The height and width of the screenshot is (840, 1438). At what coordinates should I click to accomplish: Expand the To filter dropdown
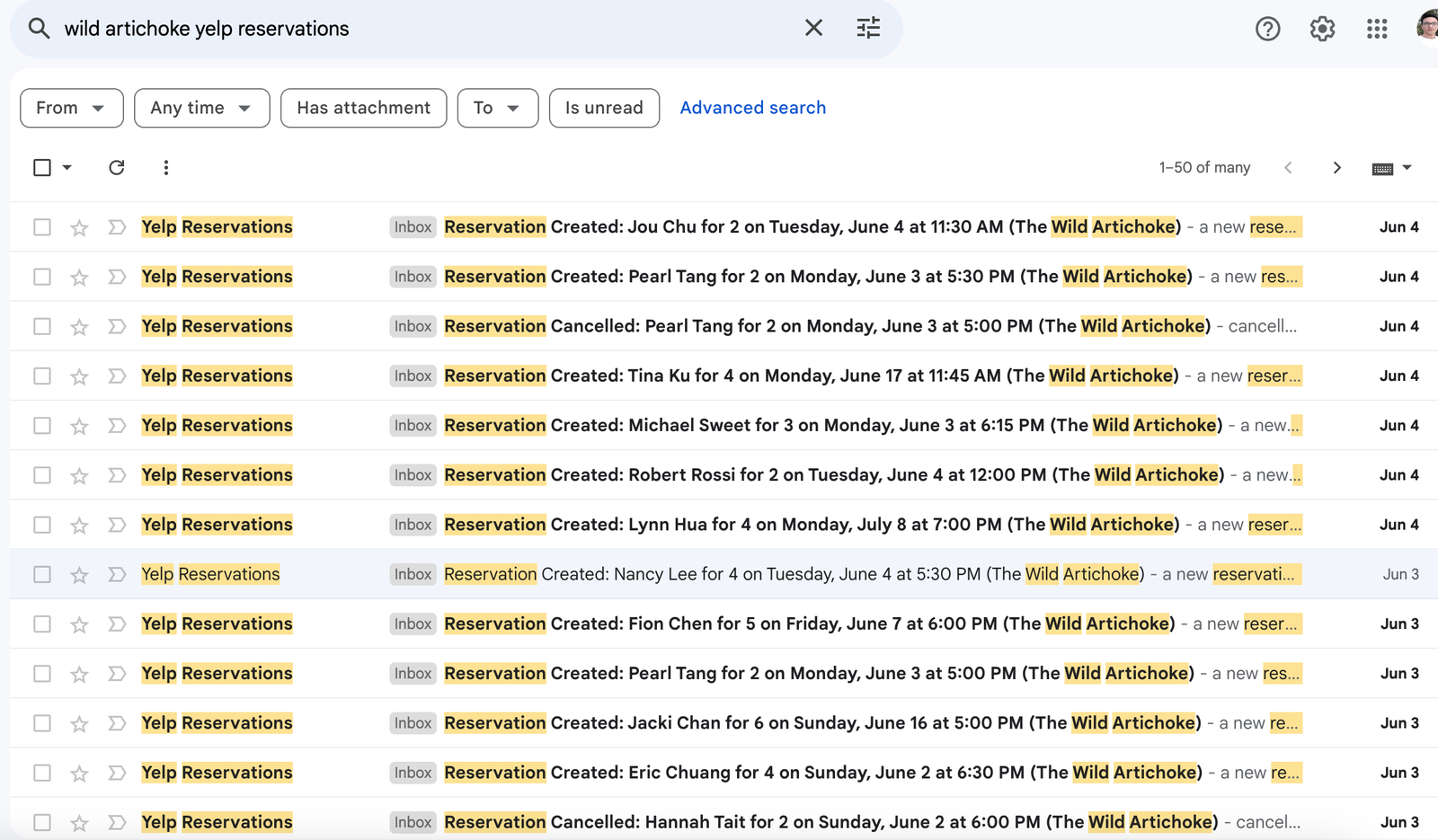tap(498, 108)
